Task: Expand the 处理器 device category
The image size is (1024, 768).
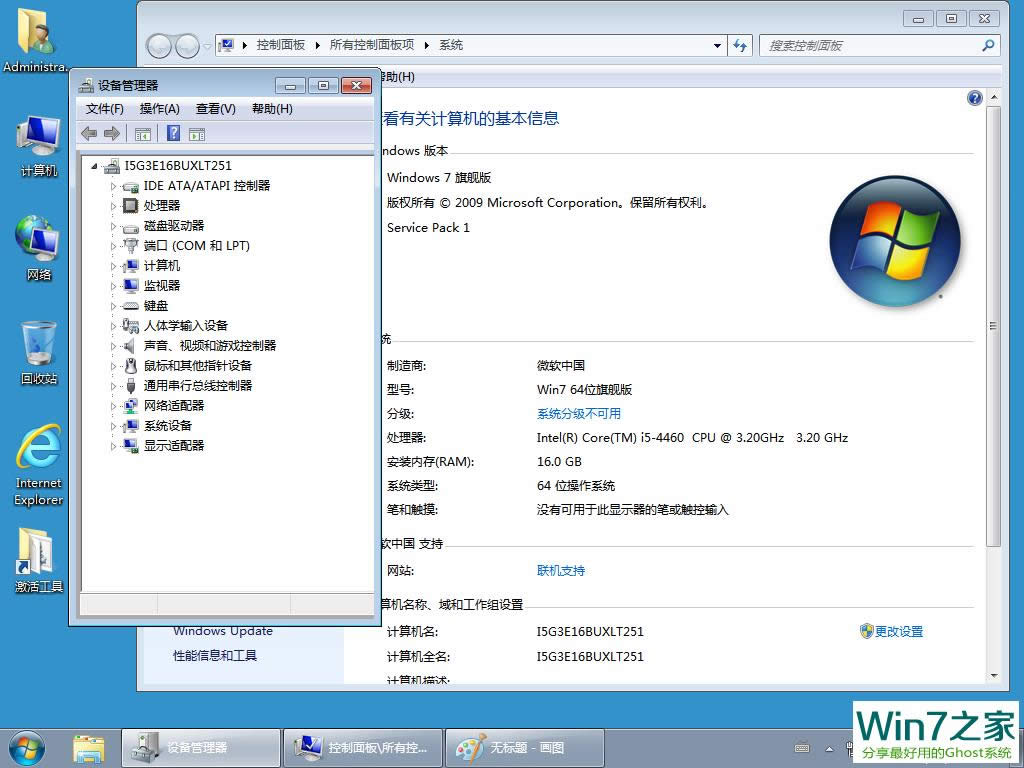Action: coord(116,205)
